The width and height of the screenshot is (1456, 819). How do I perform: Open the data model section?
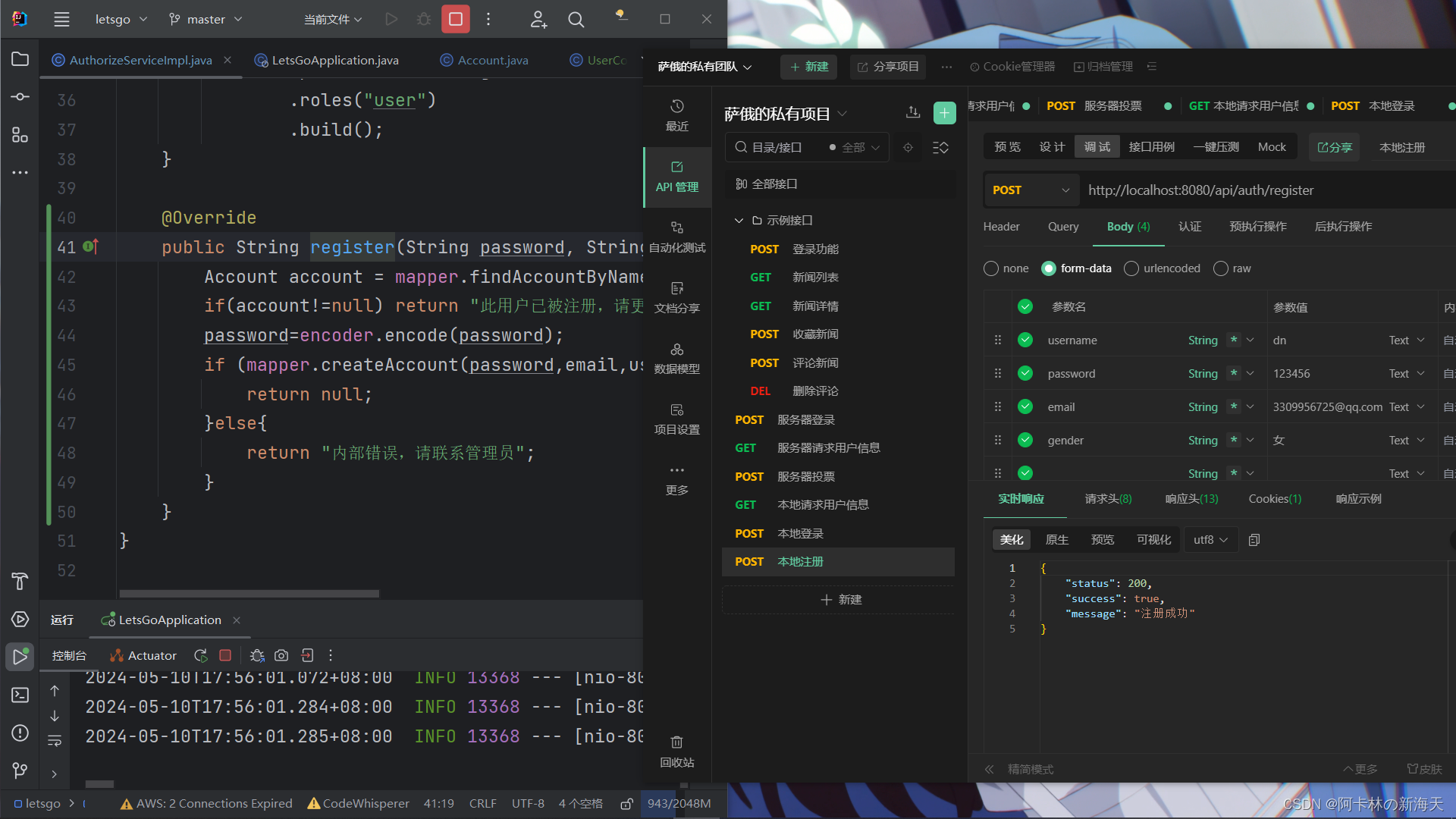click(x=676, y=358)
